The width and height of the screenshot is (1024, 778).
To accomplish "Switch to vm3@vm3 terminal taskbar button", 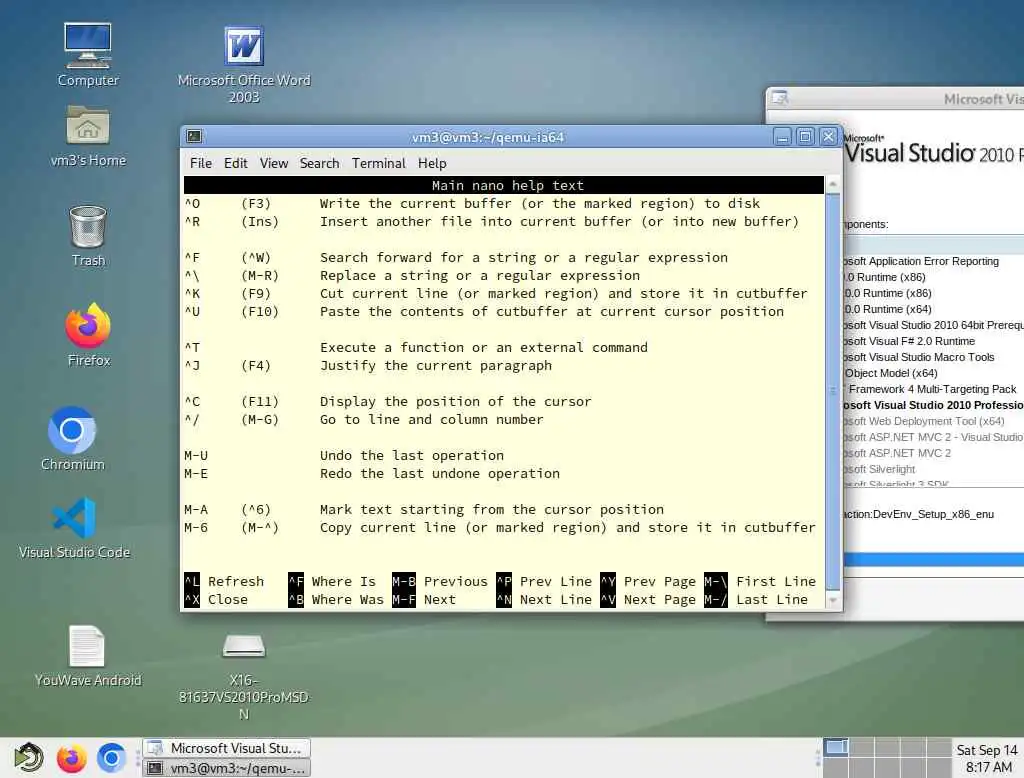I will pos(226,768).
